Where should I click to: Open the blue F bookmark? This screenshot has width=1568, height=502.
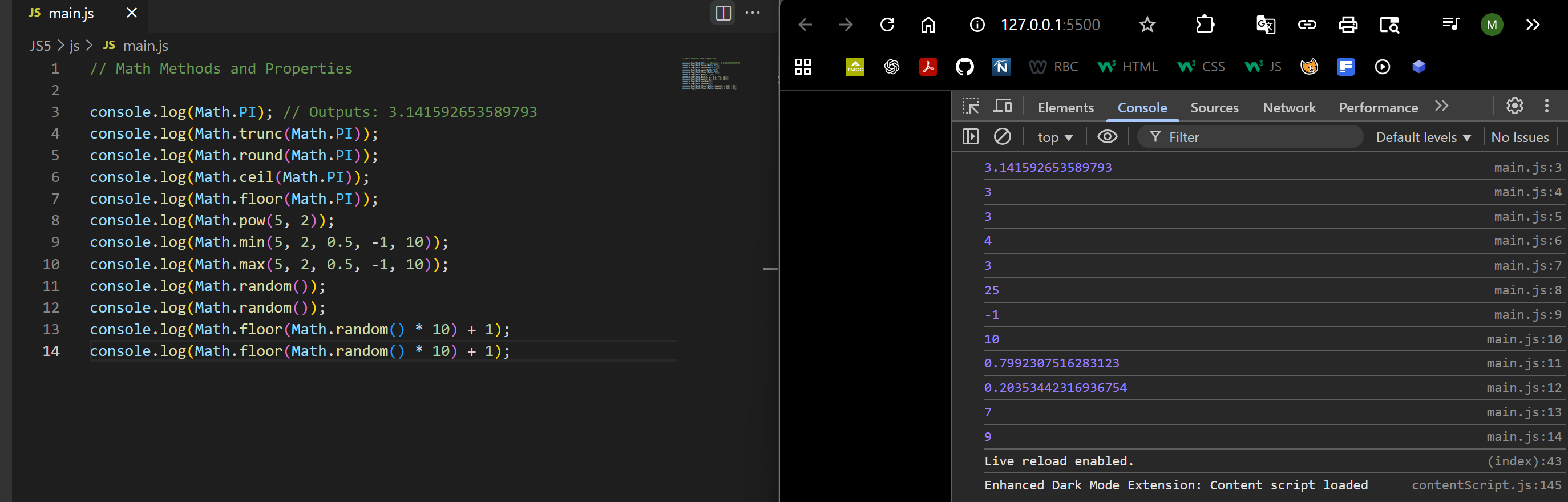(1346, 67)
